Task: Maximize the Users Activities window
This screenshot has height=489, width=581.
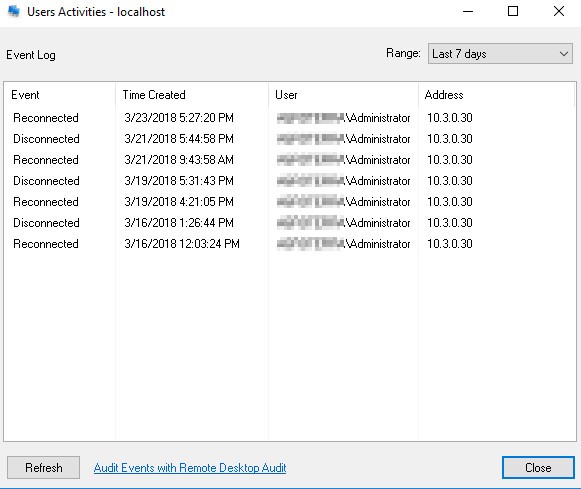Action: 513,11
